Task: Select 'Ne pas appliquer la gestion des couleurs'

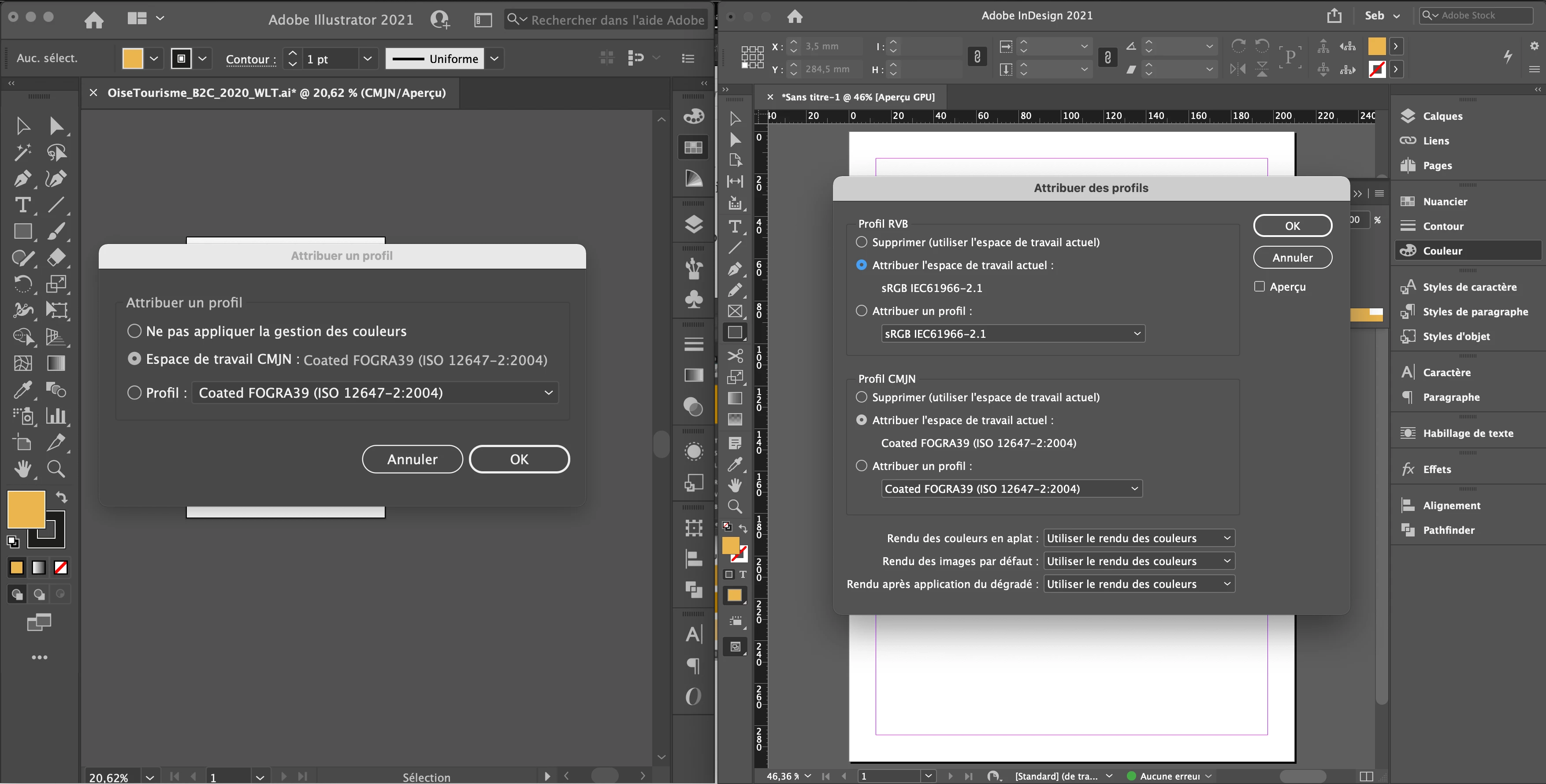Action: coord(134,331)
